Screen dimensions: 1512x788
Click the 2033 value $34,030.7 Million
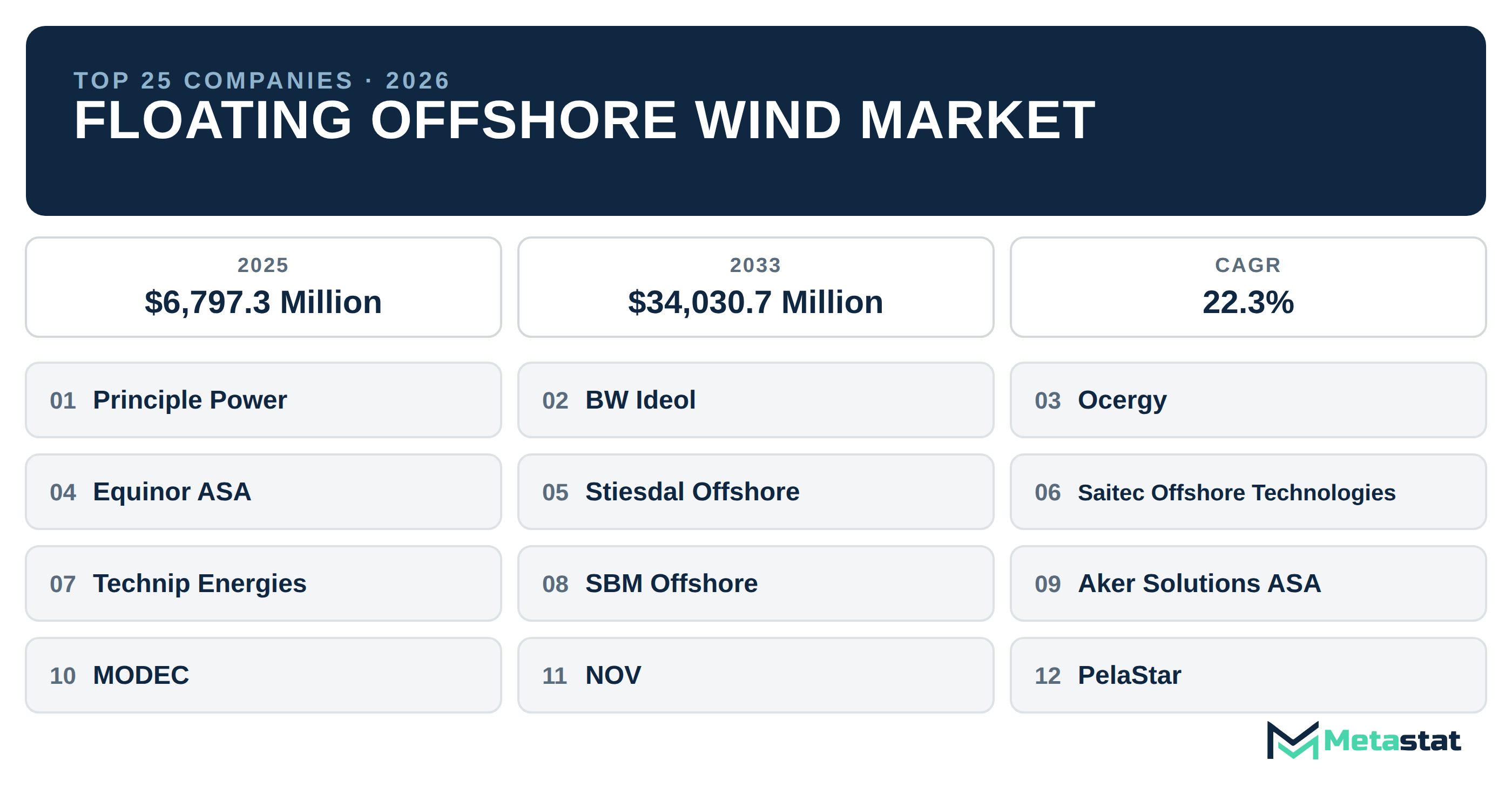tap(755, 303)
